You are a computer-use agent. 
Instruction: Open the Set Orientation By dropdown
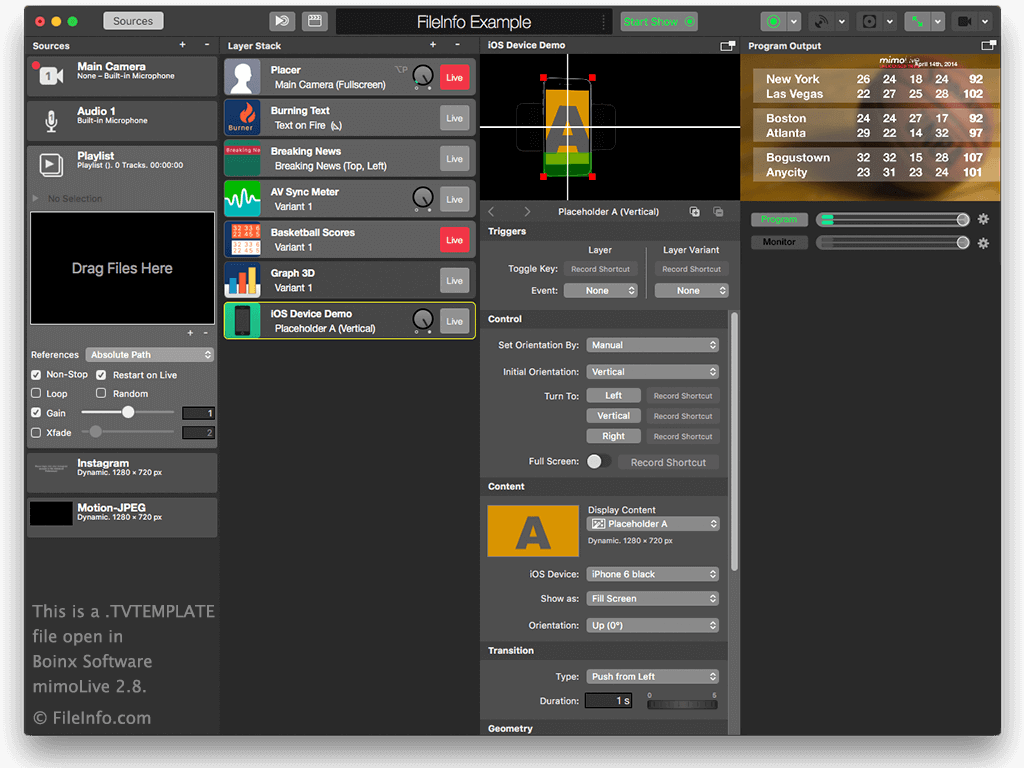[652, 345]
